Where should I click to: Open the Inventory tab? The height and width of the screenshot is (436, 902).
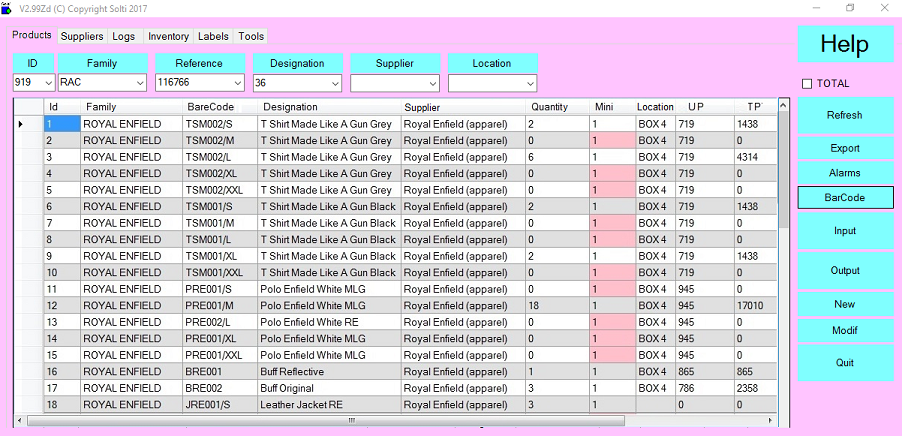pos(169,36)
